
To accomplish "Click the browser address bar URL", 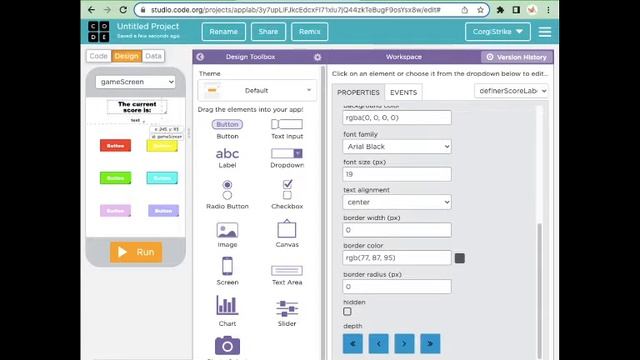I will click(296, 10).
